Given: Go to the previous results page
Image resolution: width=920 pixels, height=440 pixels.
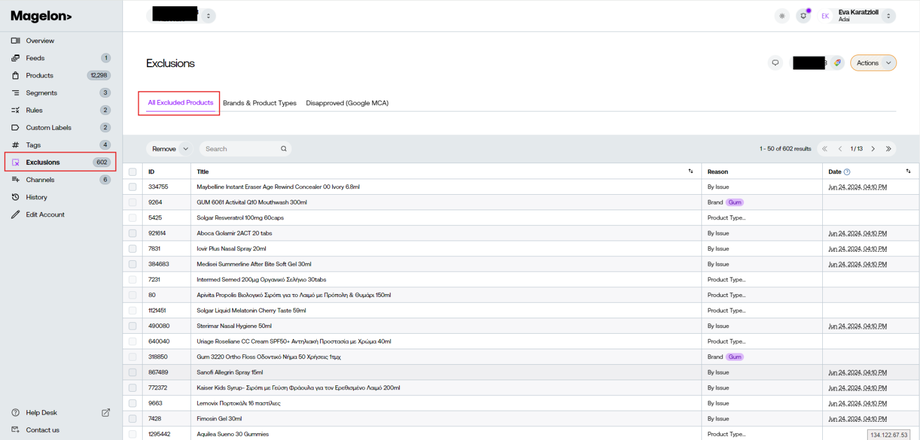Looking at the screenshot, I should click(x=840, y=149).
